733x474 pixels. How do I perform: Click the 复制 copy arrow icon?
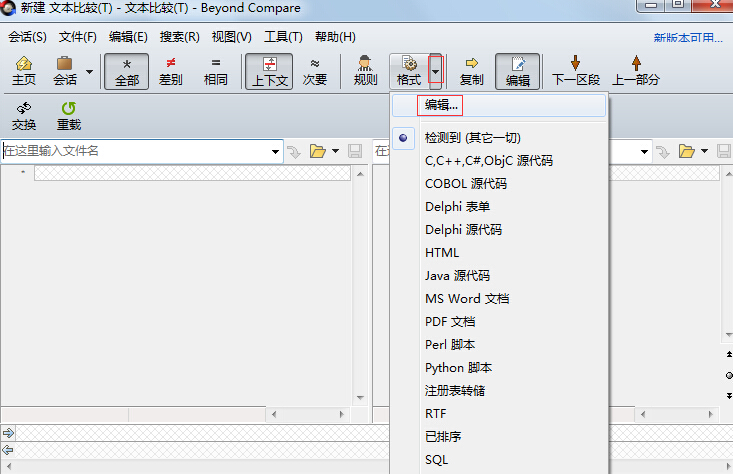click(x=471, y=71)
